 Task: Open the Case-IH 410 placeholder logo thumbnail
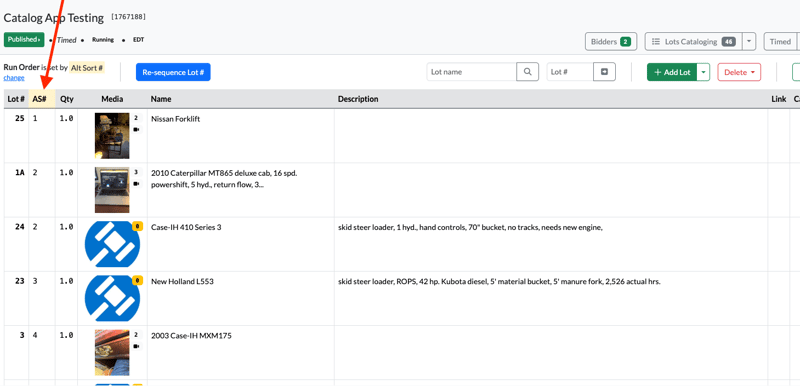pyautogui.click(x=112, y=244)
